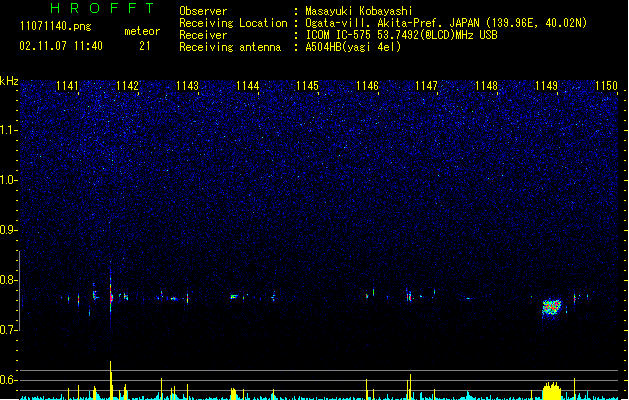Click the meteor label
Image resolution: width=629 pixels, height=400 pixels.
[142, 31]
